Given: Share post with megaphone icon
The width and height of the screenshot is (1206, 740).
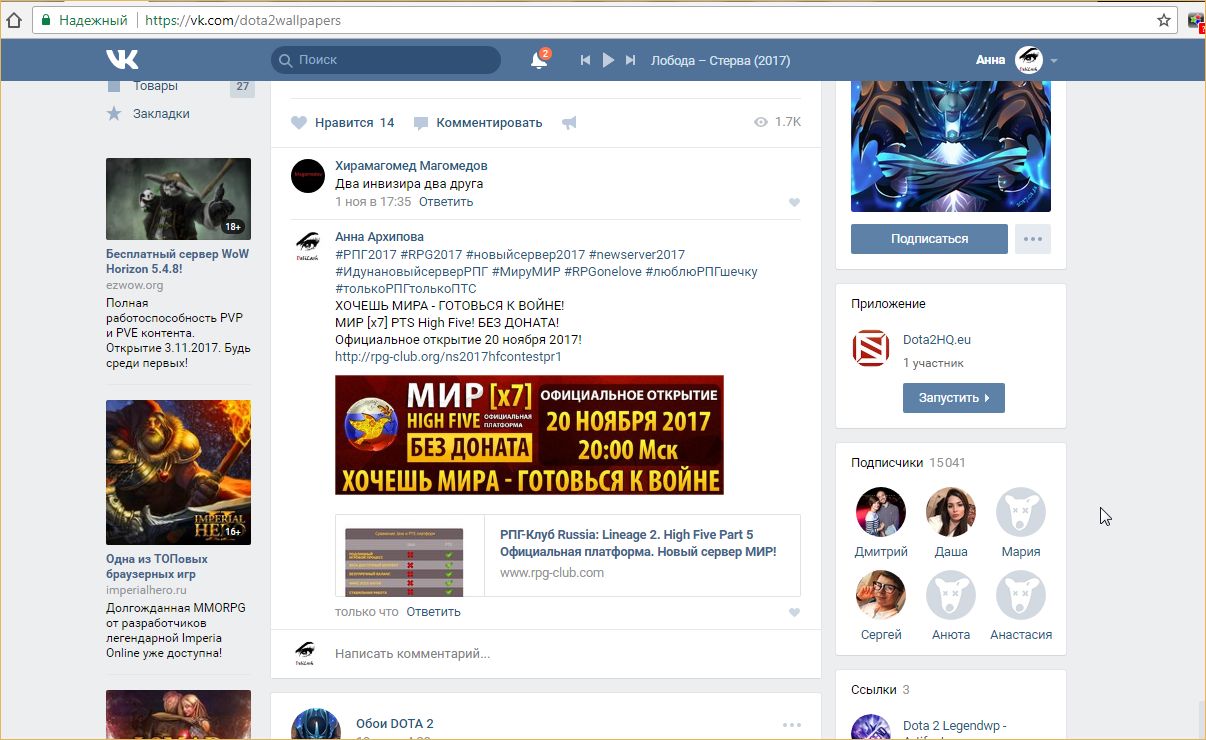Looking at the screenshot, I should pos(569,123).
